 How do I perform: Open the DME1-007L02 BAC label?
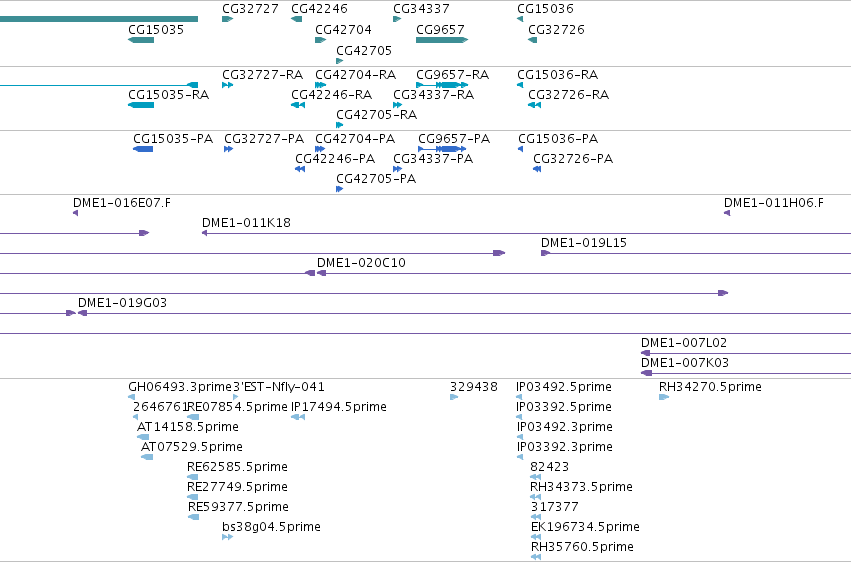(684, 343)
